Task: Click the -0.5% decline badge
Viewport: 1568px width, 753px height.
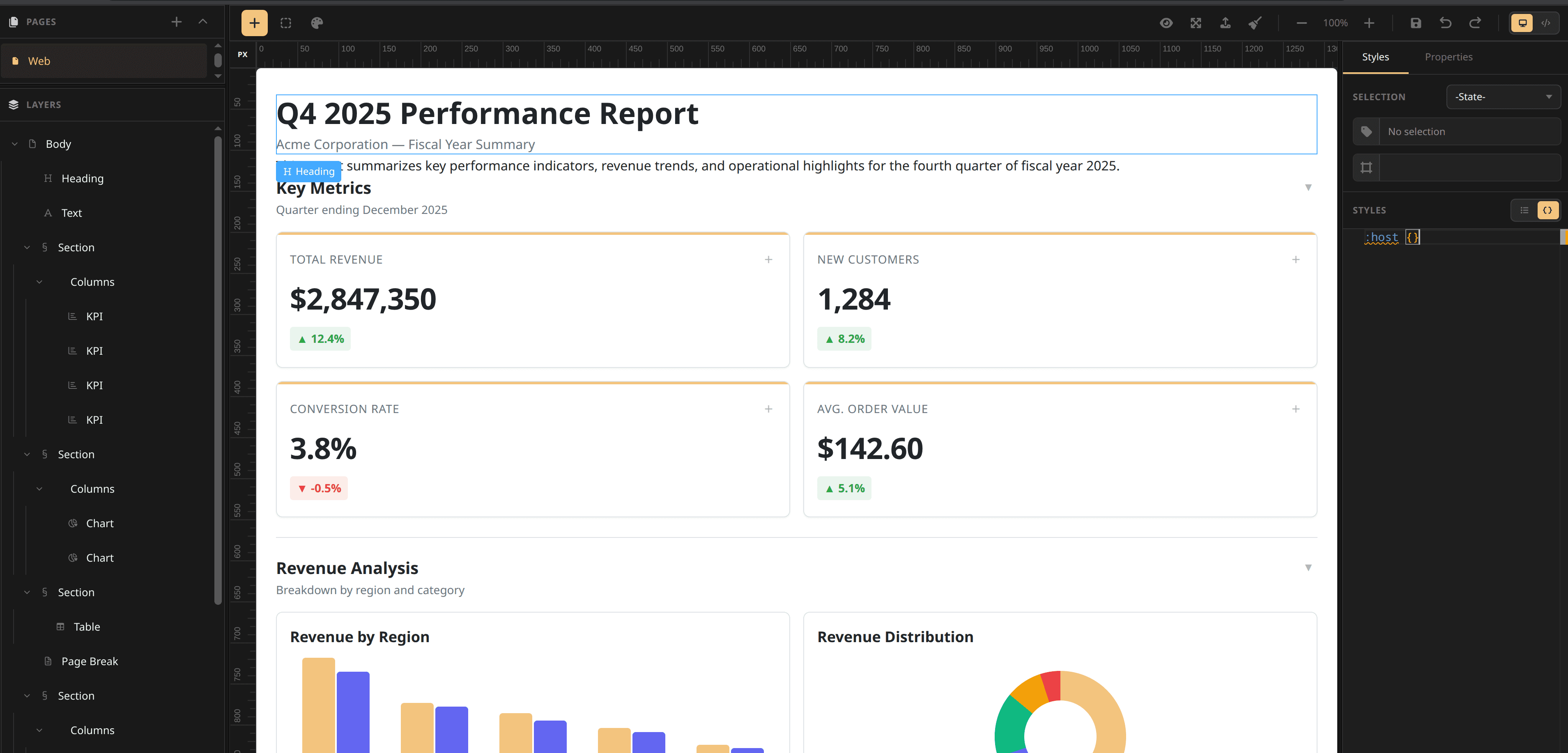Action: tap(319, 488)
